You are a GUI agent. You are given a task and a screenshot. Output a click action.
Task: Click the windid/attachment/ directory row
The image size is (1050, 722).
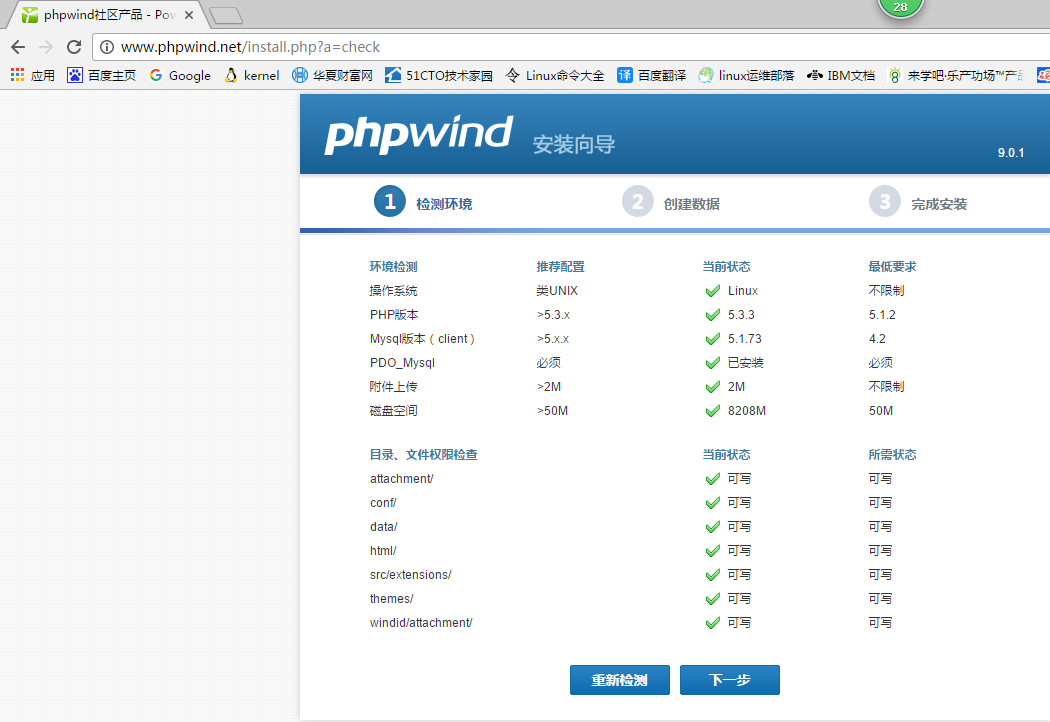(x=421, y=623)
